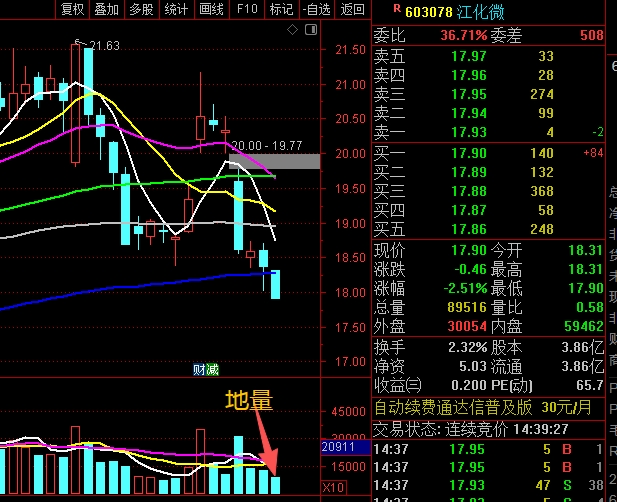Click the 现价 value 17.90

[469, 250]
